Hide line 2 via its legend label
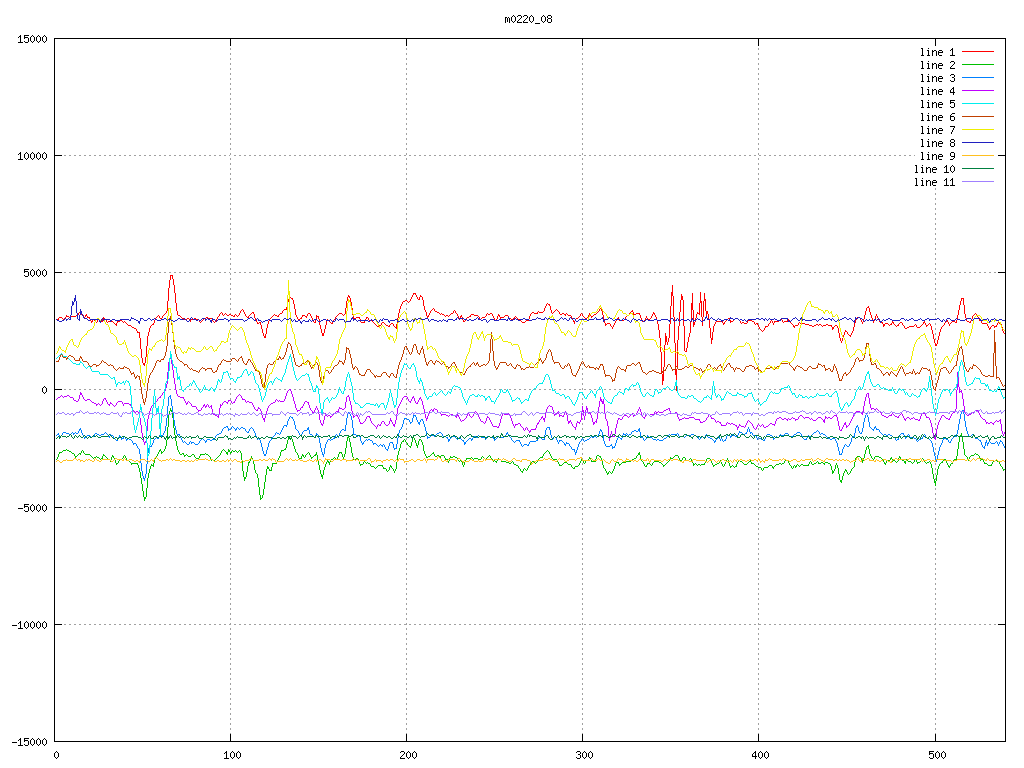The height and width of the screenshot is (768, 1024). pyautogui.click(x=937, y=65)
